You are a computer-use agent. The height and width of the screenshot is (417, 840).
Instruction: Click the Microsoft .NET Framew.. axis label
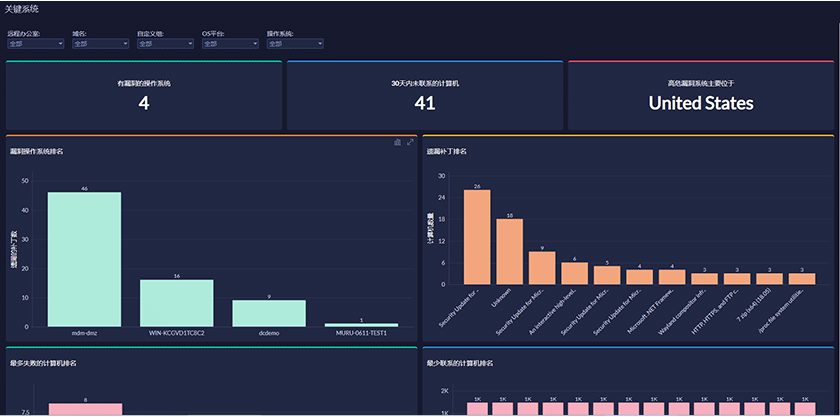(650, 310)
